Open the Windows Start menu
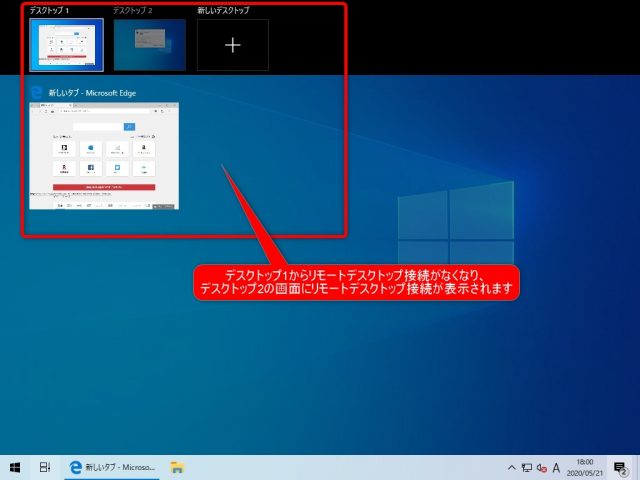 15,467
